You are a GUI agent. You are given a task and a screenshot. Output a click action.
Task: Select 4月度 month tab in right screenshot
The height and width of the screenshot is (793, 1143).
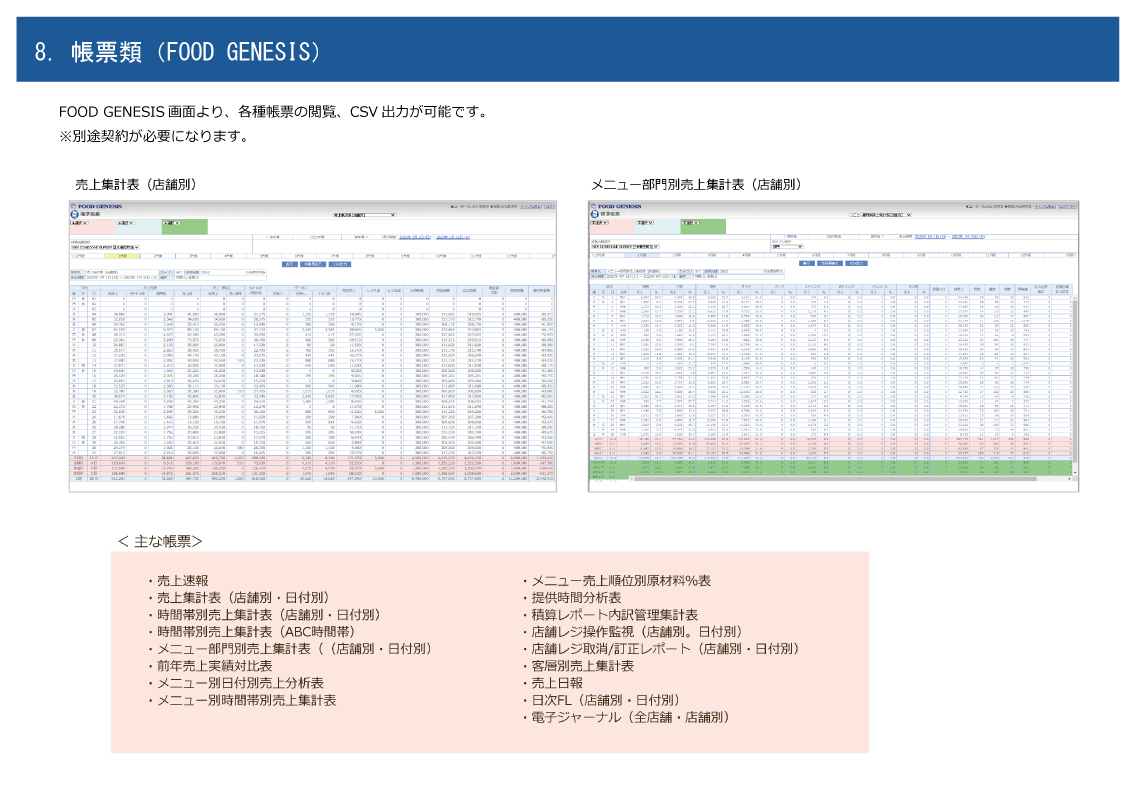(746, 255)
